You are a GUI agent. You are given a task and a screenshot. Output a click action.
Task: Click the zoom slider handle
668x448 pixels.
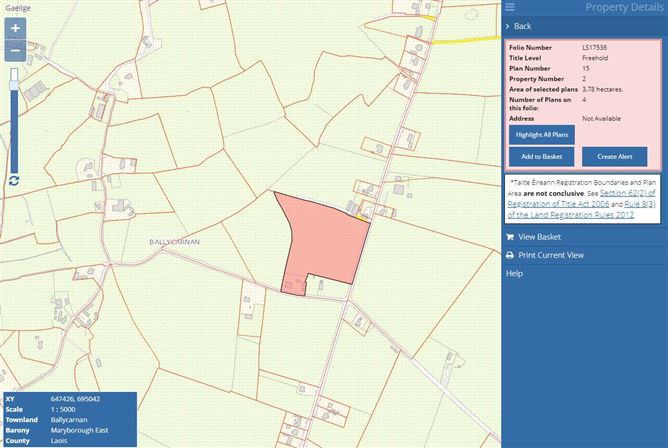click(x=14, y=85)
